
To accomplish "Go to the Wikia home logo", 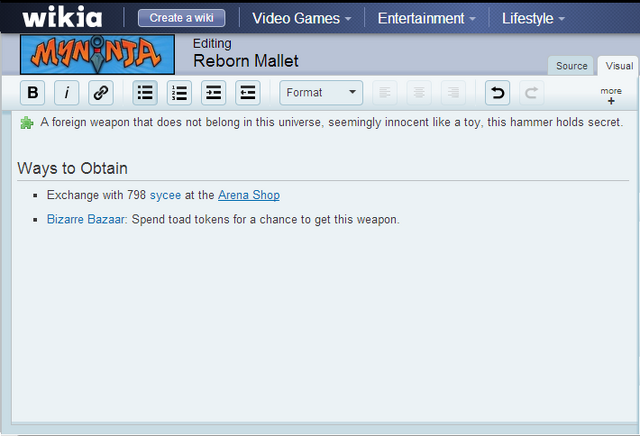I will pyautogui.click(x=62, y=17).
